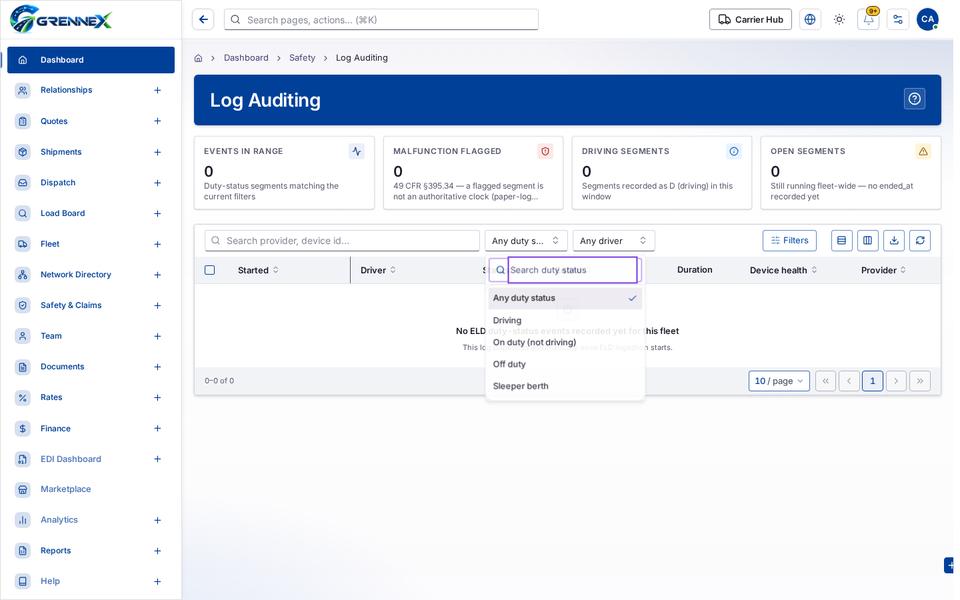Toggle light/dark theme sun icon
Viewport: 960px width, 600px height.
[839, 20]
